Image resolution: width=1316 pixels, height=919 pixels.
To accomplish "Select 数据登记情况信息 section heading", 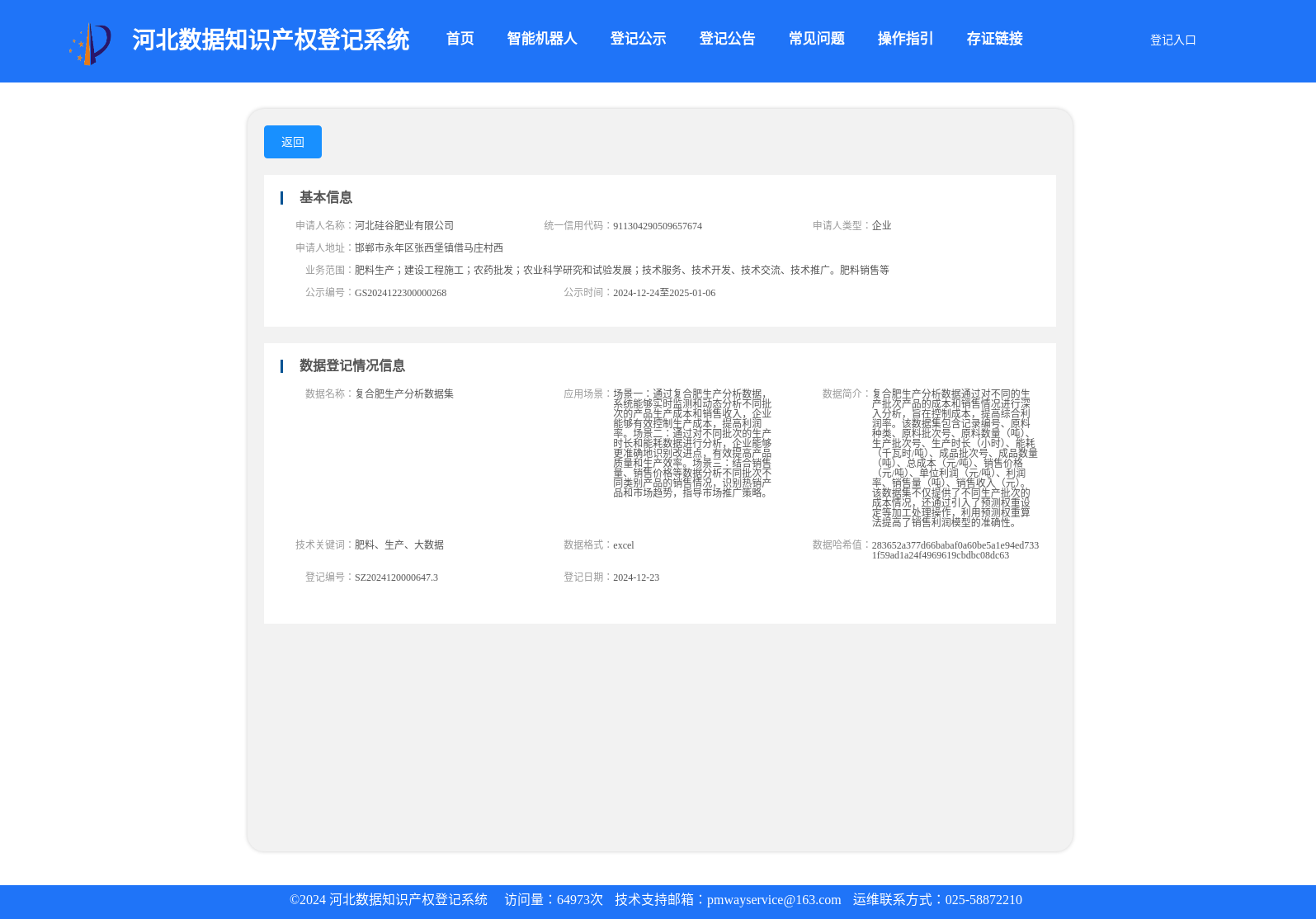I will [x=352, y=365].
